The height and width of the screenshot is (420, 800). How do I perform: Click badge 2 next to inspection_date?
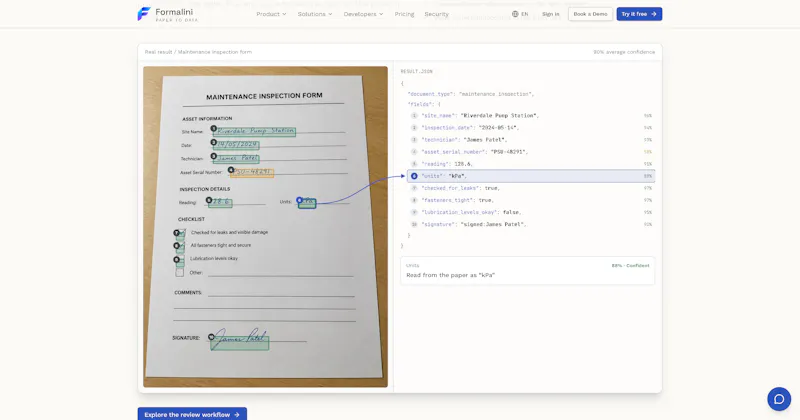click(414, 128)
